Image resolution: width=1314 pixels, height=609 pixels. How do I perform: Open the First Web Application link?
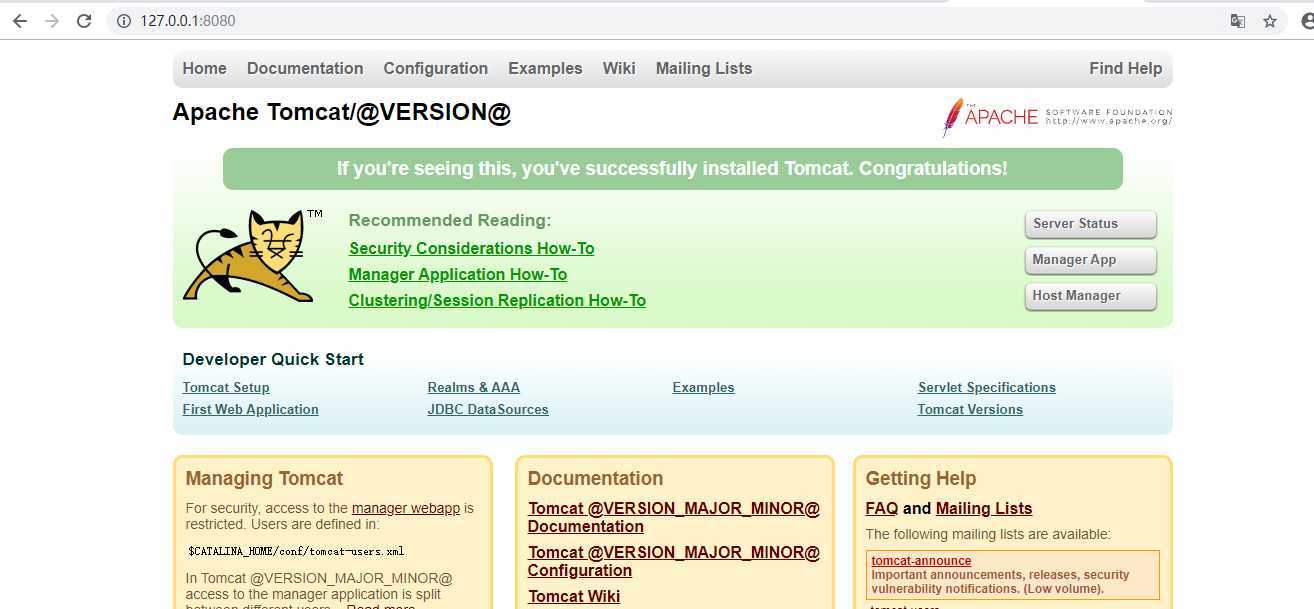pos(250,409)
